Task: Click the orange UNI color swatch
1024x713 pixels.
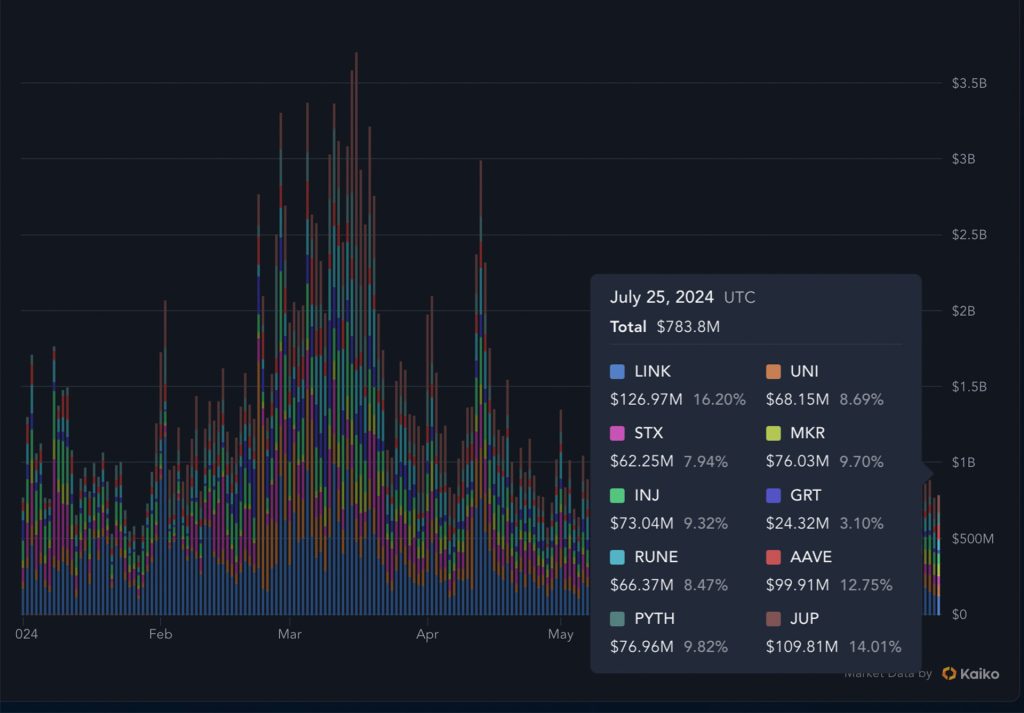Action: [x=774, y=372]
